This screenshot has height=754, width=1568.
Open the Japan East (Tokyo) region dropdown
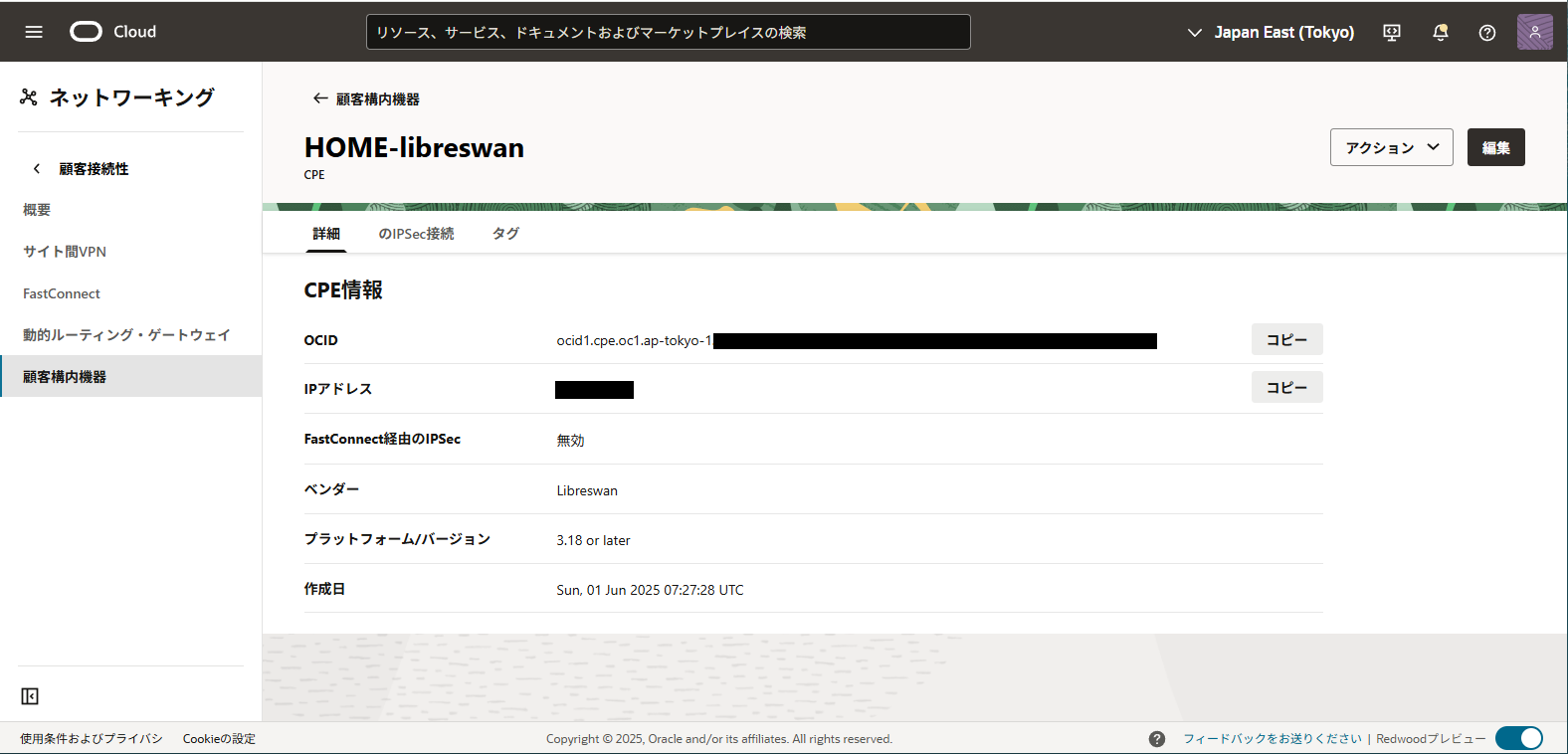1271,33
